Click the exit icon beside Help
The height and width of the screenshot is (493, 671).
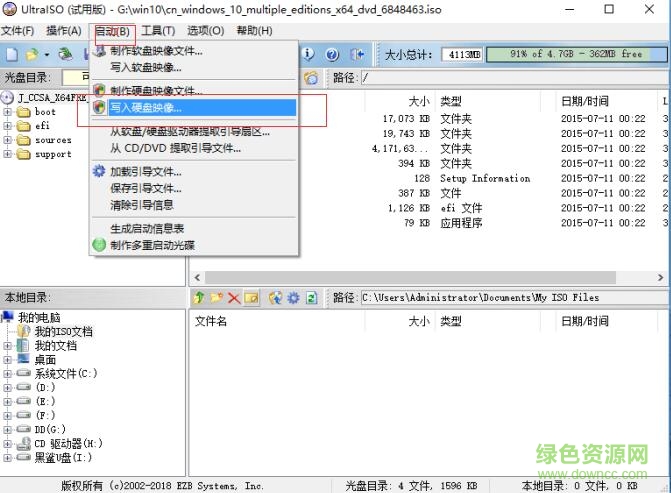[x=355, y=54]
